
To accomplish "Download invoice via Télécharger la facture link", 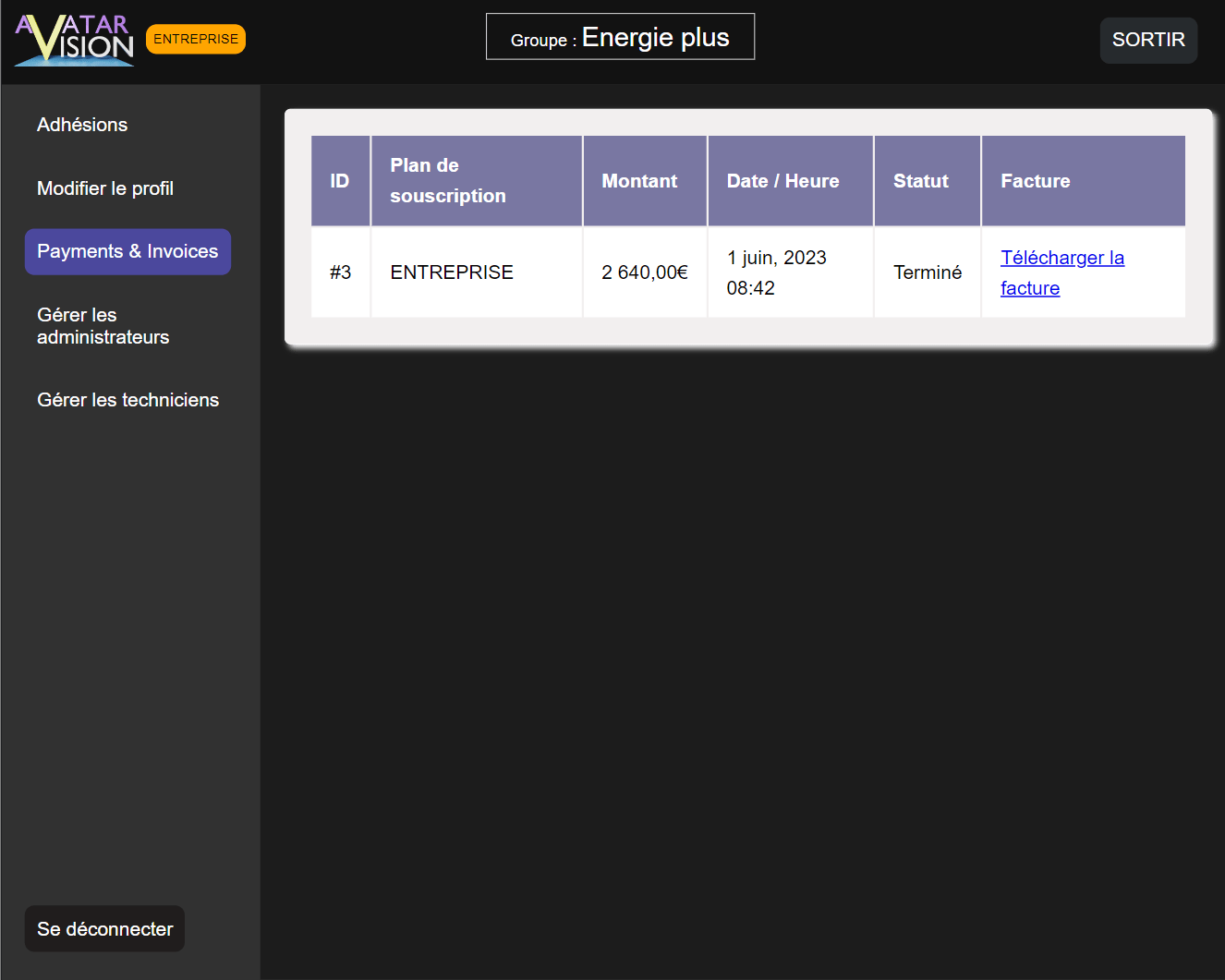I will pos(1062,272).
